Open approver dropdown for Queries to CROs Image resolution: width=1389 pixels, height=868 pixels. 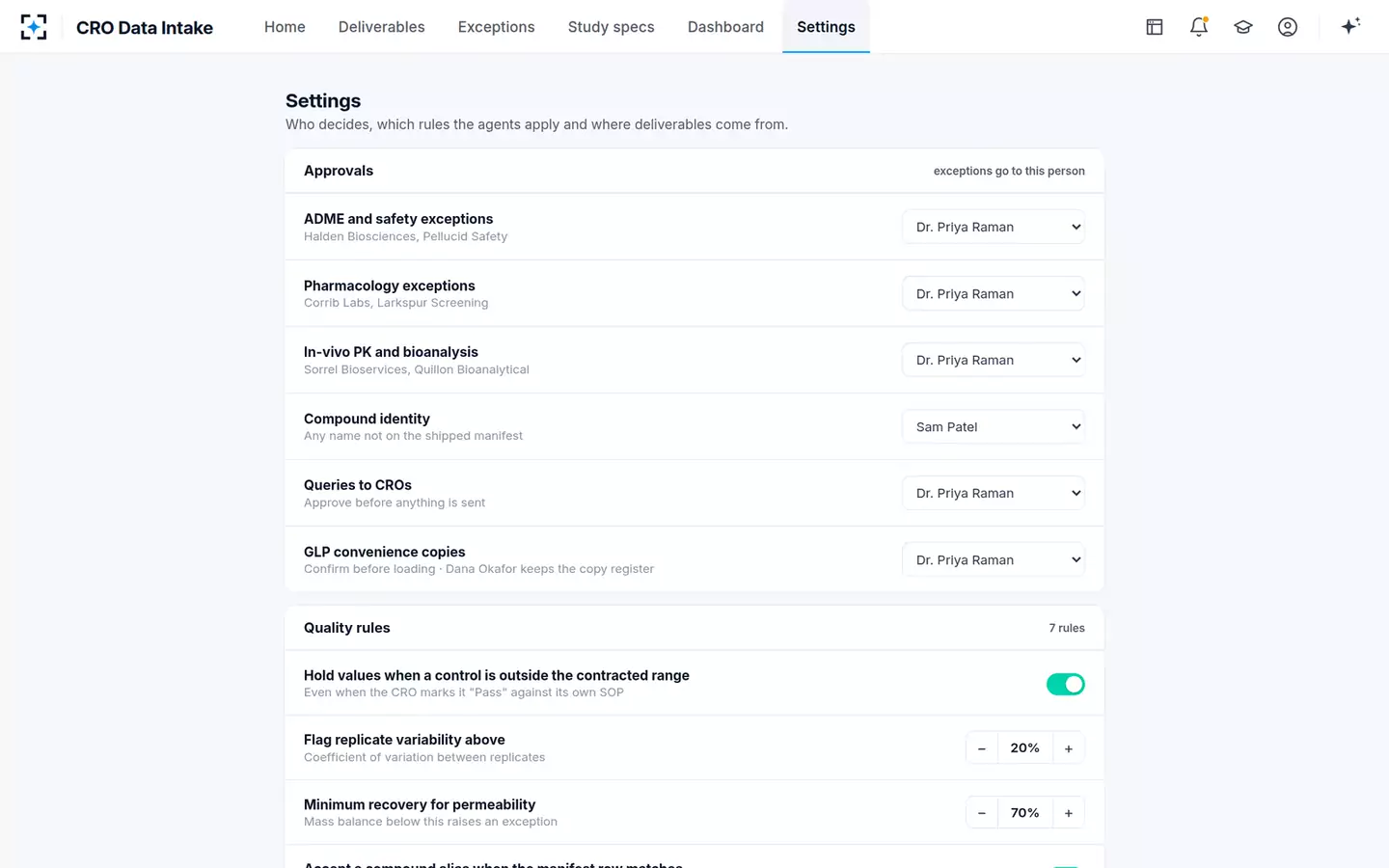point(994,493)
